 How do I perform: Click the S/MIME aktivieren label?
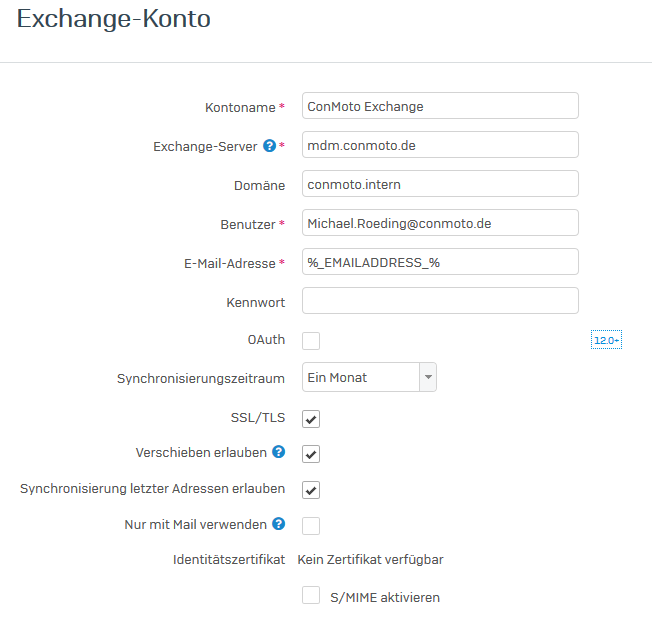pyautogui.click(x=385, y=597)
